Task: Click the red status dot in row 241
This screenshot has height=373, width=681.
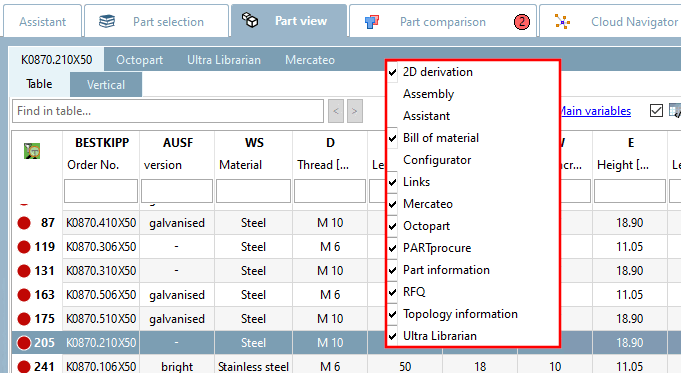Action: 24,367
